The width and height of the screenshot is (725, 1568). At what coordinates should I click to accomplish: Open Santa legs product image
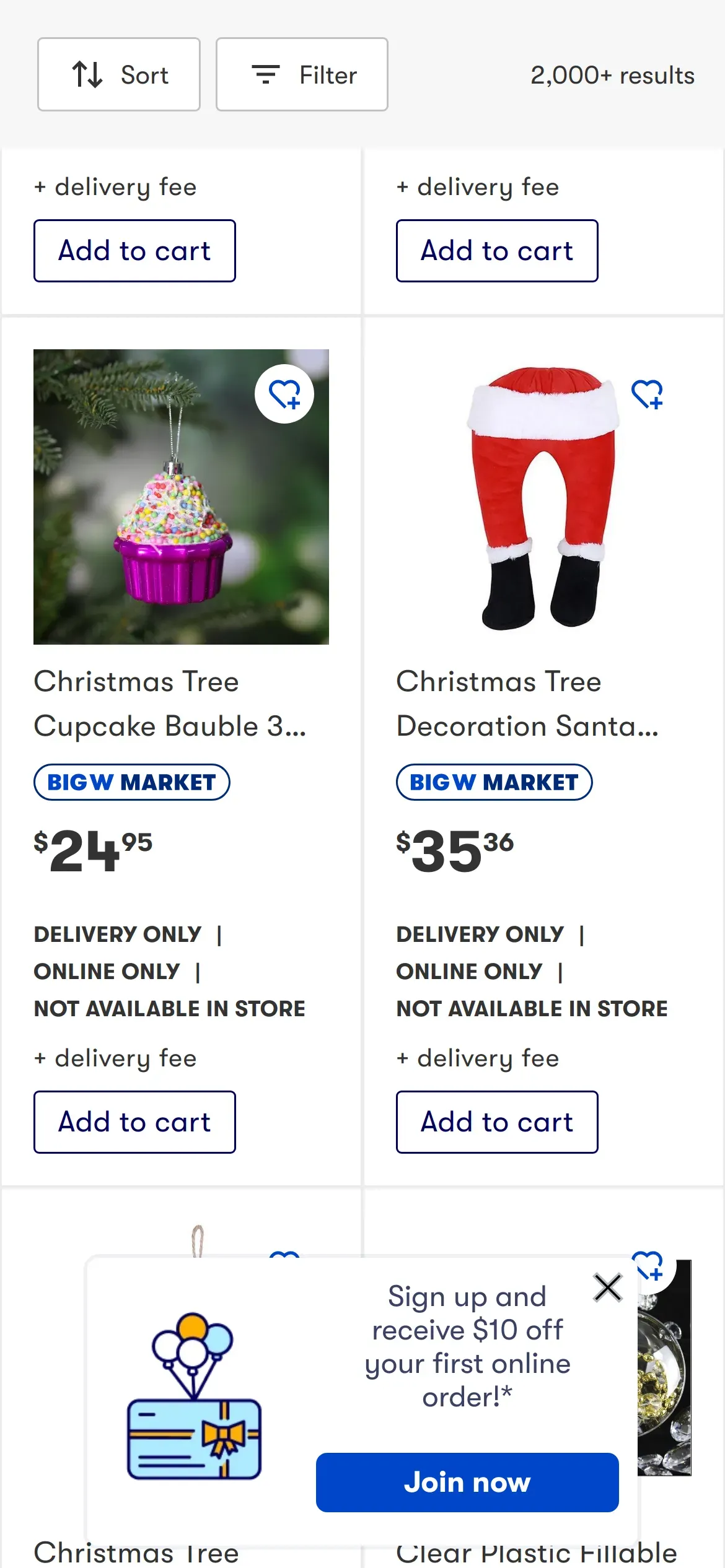[x=542, y=497]
